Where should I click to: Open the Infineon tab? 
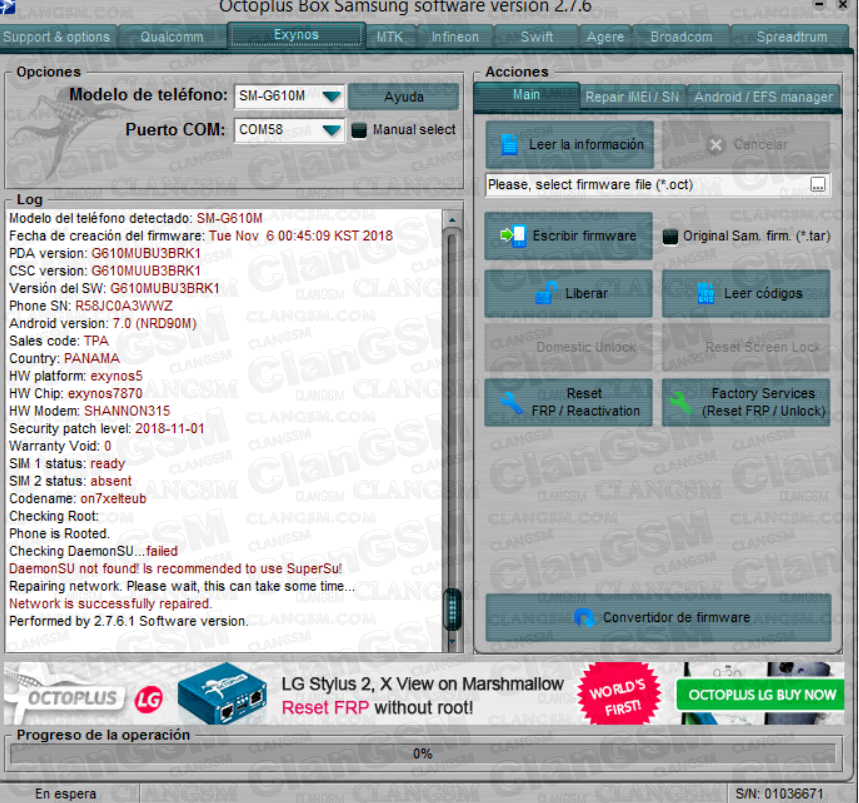coord(455,37)
